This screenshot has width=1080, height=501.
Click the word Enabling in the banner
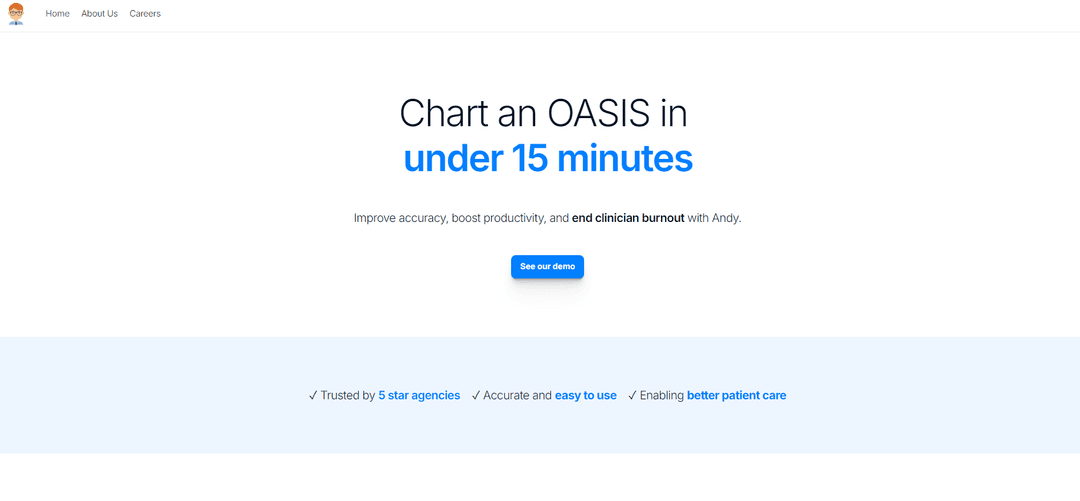(x=662, y=396)
